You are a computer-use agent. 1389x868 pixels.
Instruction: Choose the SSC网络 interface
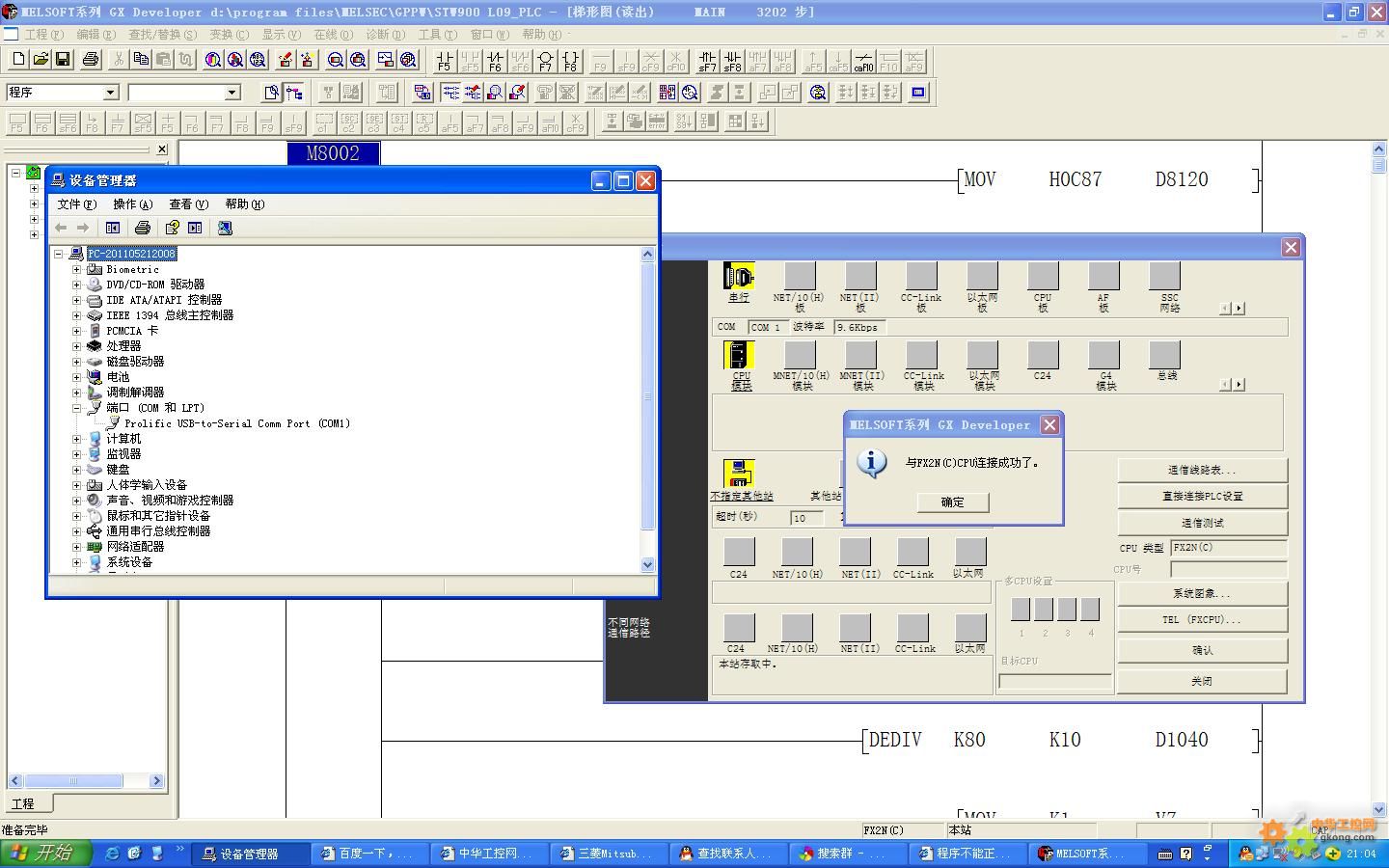(x=1165, y=278)
